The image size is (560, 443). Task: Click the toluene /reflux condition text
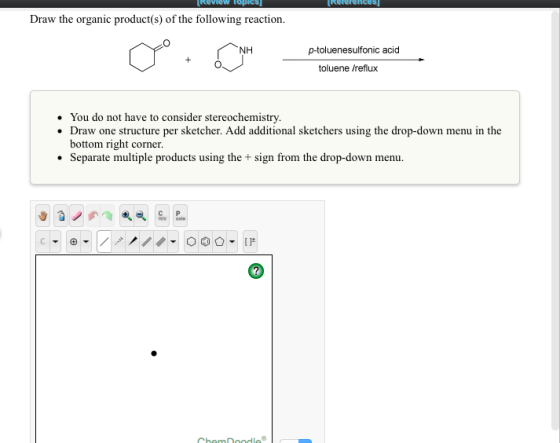348,68
